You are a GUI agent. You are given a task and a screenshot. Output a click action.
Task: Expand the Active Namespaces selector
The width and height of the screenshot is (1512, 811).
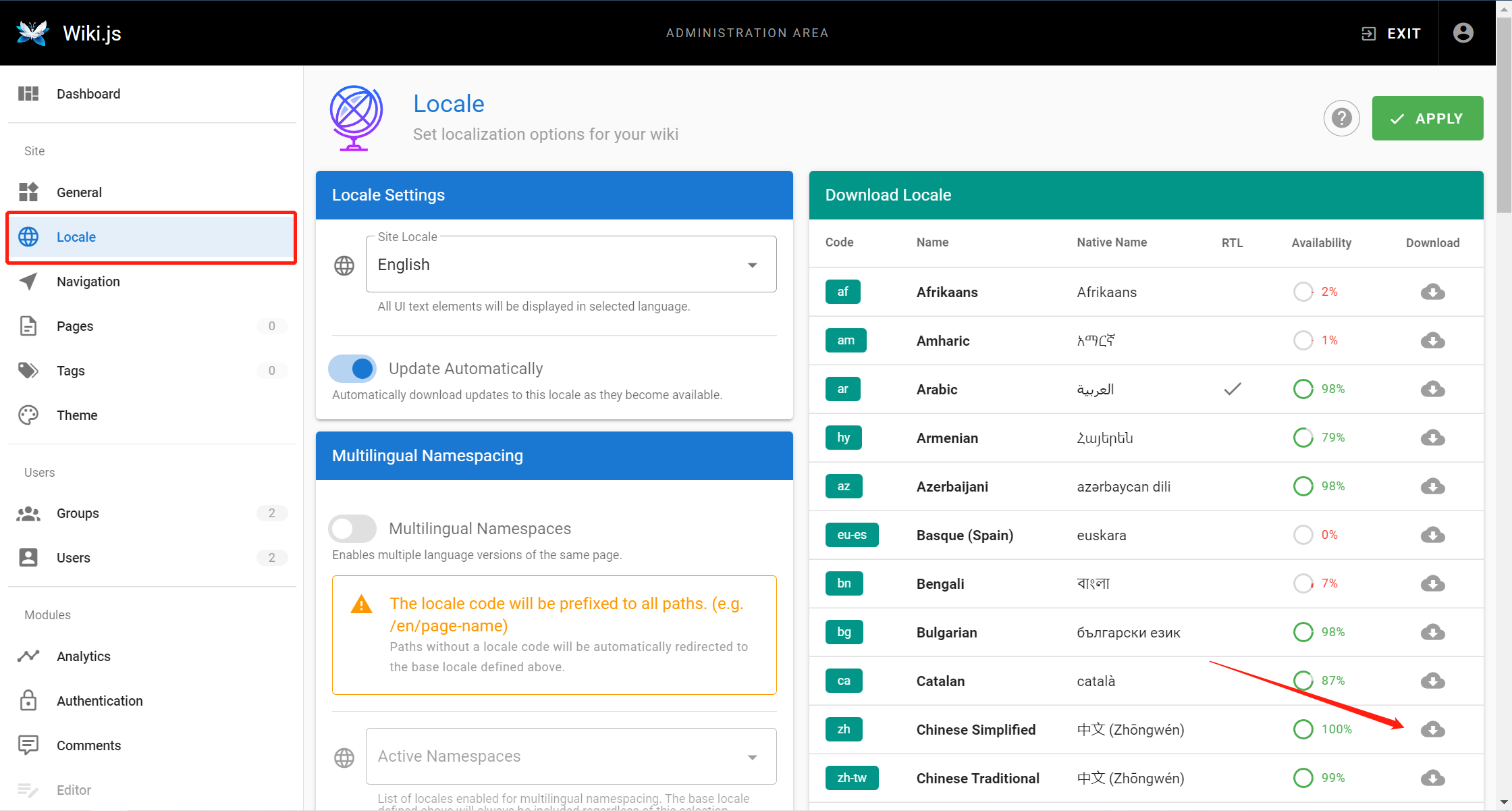point(751,756)
